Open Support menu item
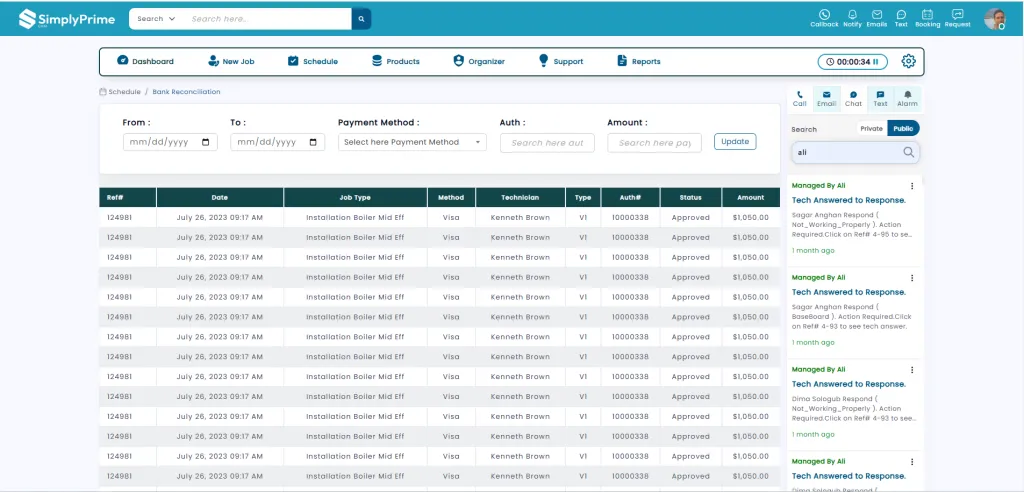 [560, 61]
